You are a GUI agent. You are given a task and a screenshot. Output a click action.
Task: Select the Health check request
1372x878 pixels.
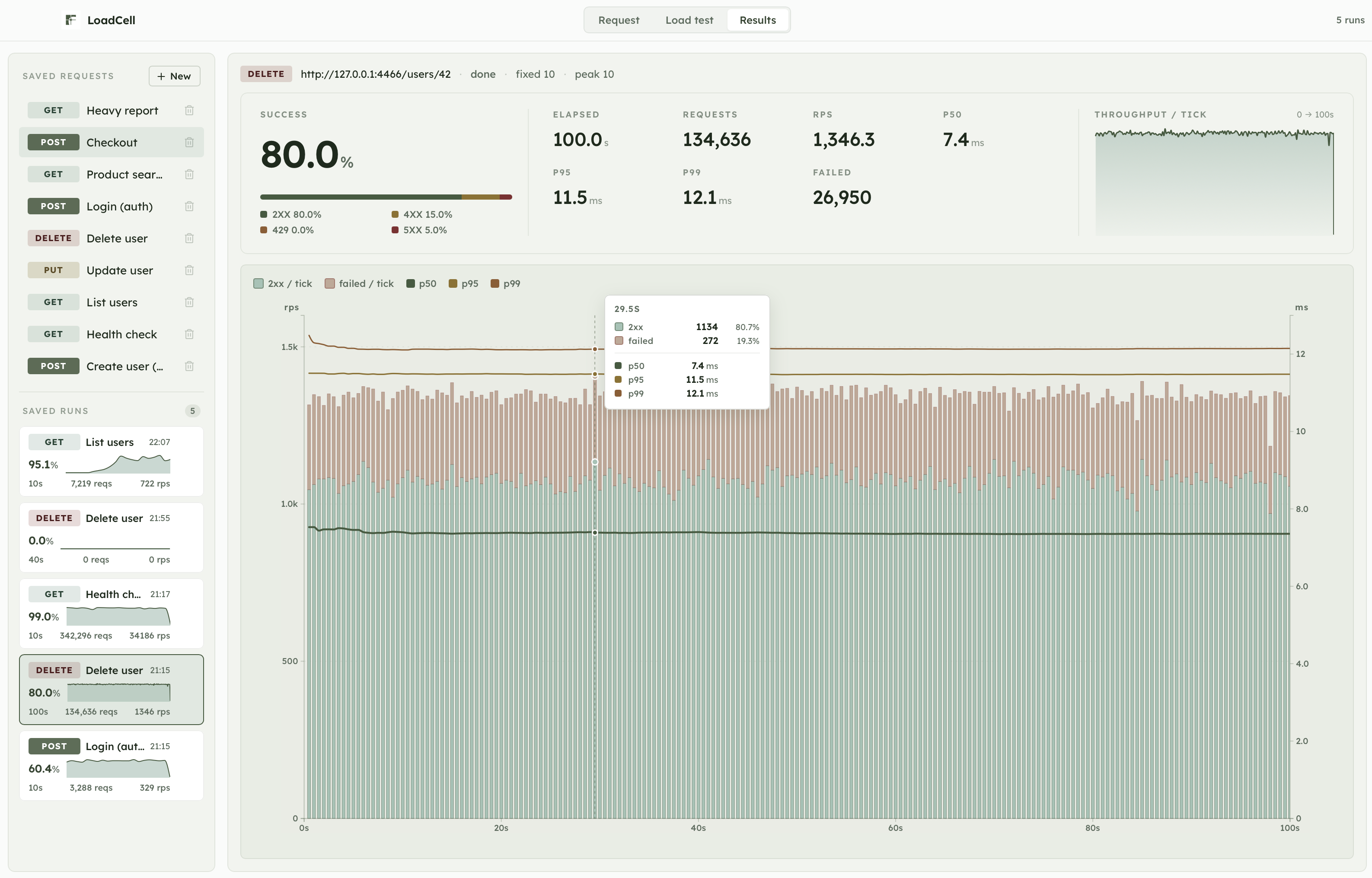pos(111,334)
